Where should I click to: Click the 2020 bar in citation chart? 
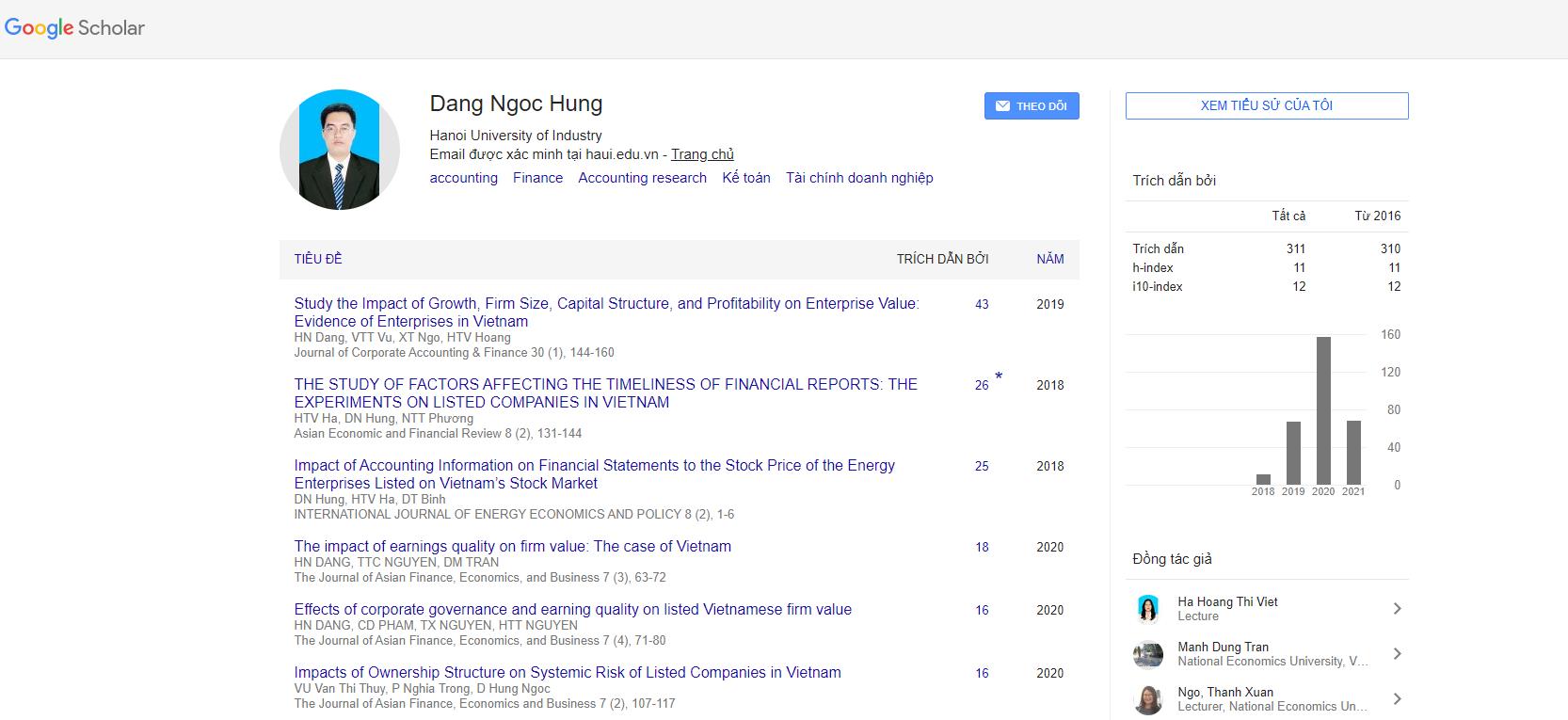point(1323,410)
